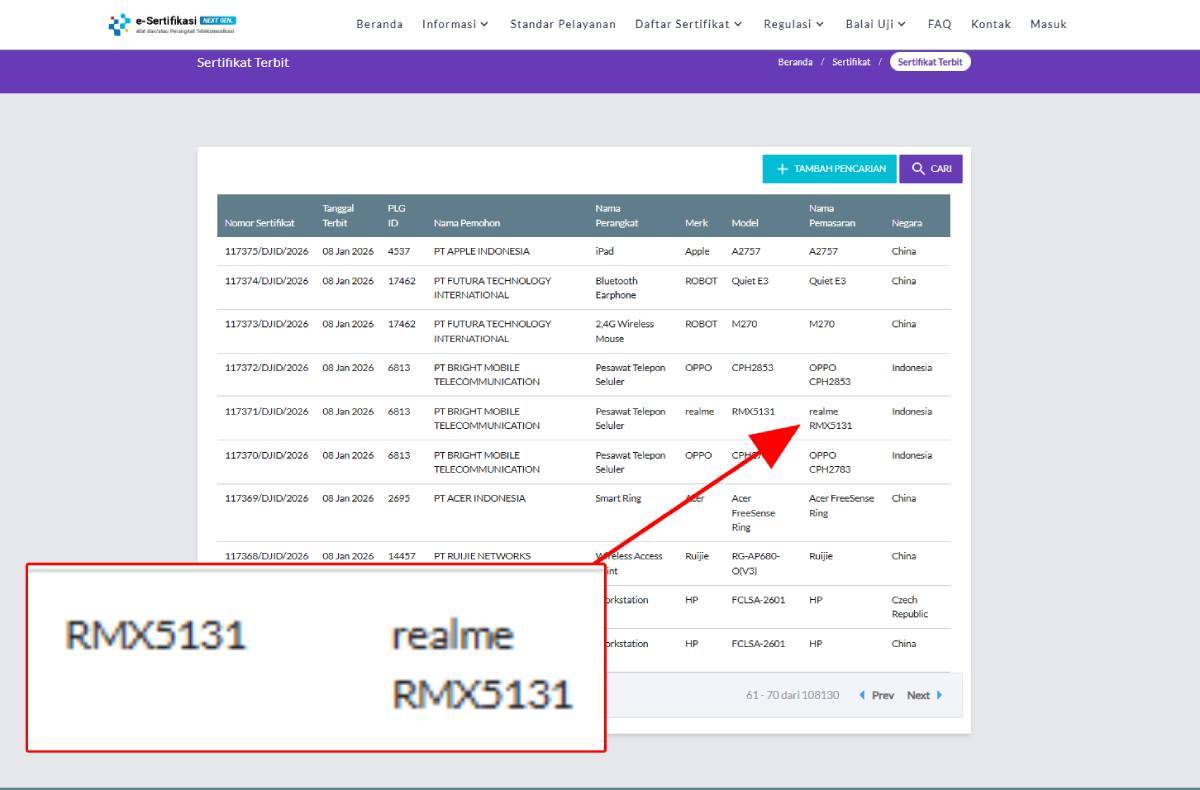Viewport: 1200px width, 790px height.
Task: Open Standar Pelayanan page
Action: click(563, 24)
